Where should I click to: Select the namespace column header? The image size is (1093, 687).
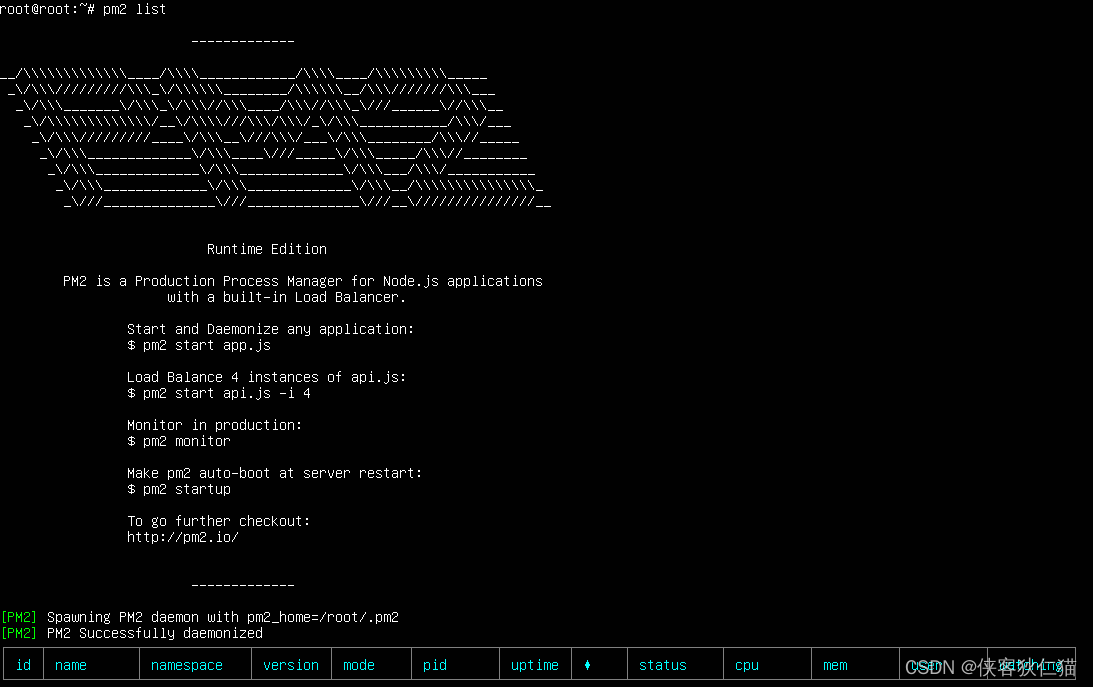click(x=187, y=664)
